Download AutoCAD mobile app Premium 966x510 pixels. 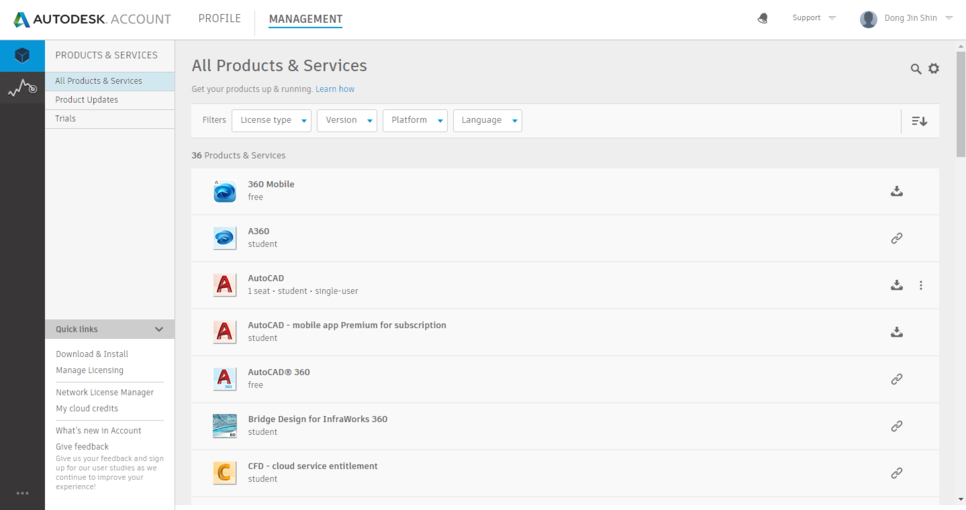[x=897, y=332]
